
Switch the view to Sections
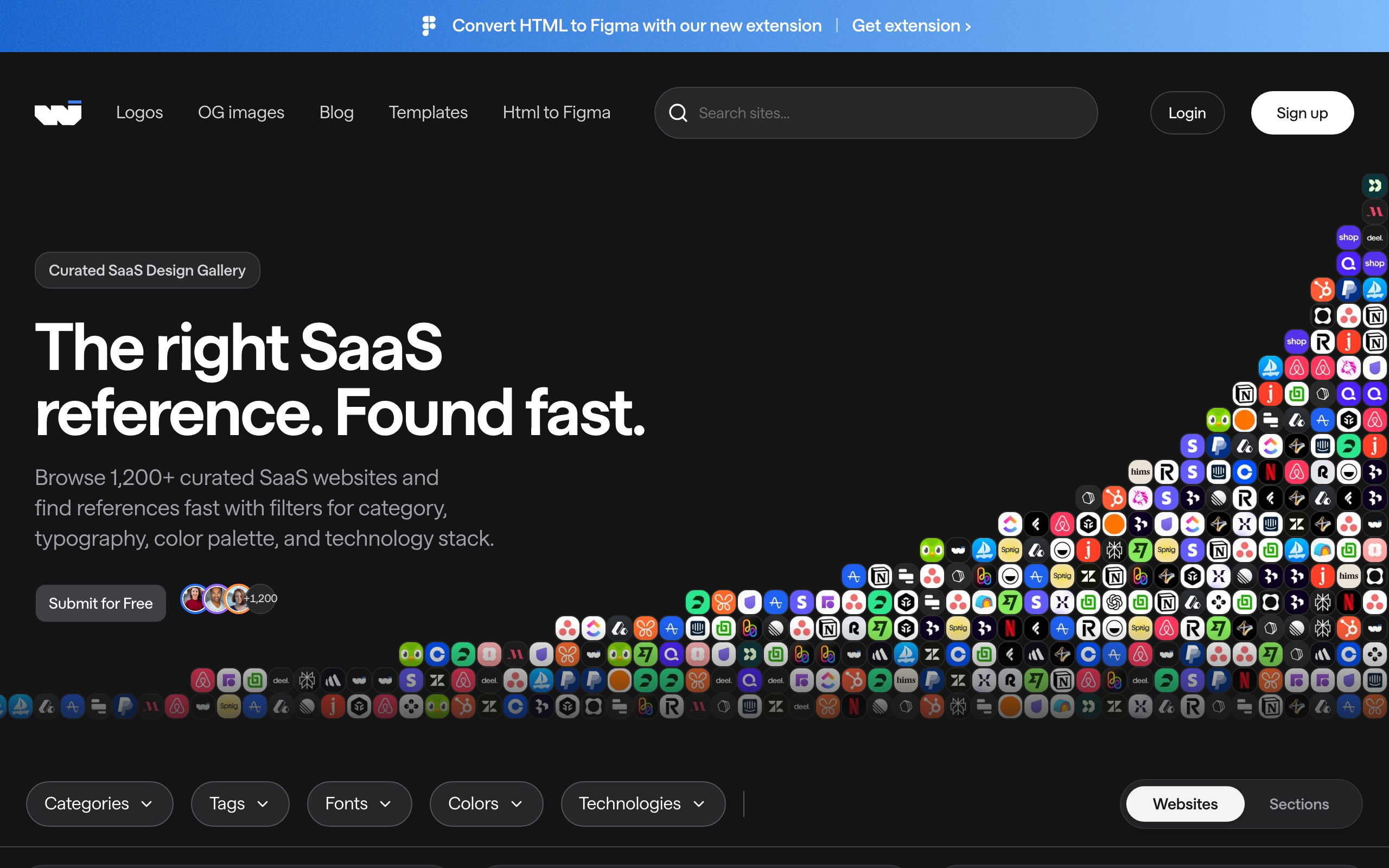click(1299, 803)
